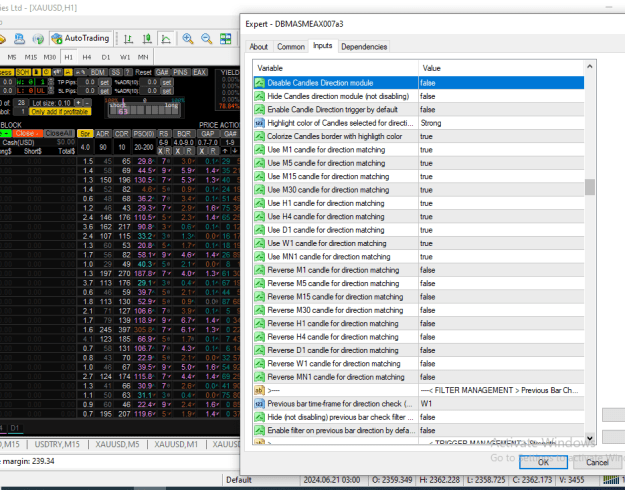Toggle the SS panel button

coord(116,72)
